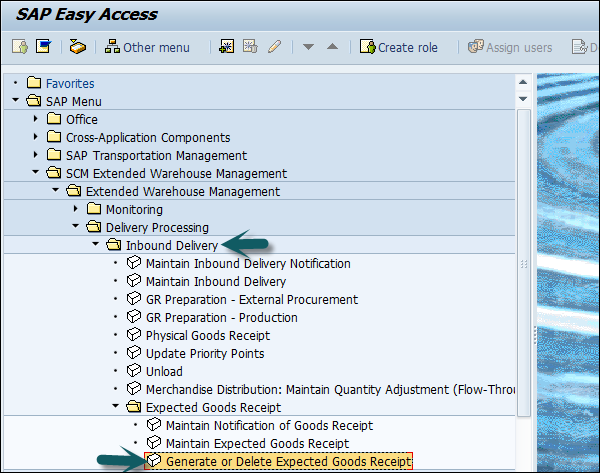Expand the Favorites folder
Screen dimensions: 600x473
(17, 84)
